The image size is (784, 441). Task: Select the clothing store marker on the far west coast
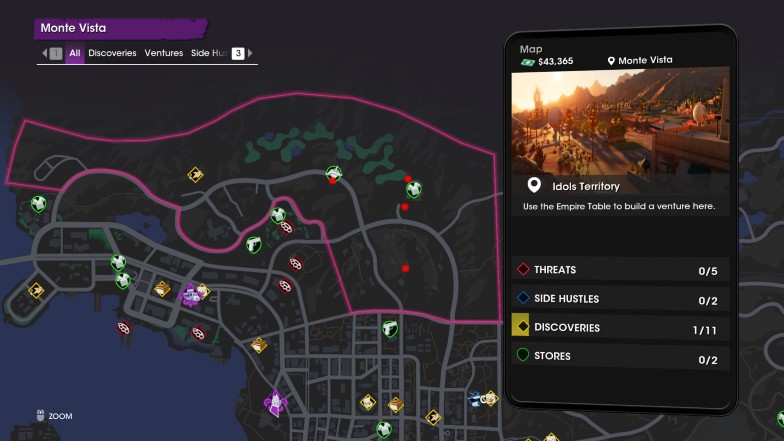38,204
